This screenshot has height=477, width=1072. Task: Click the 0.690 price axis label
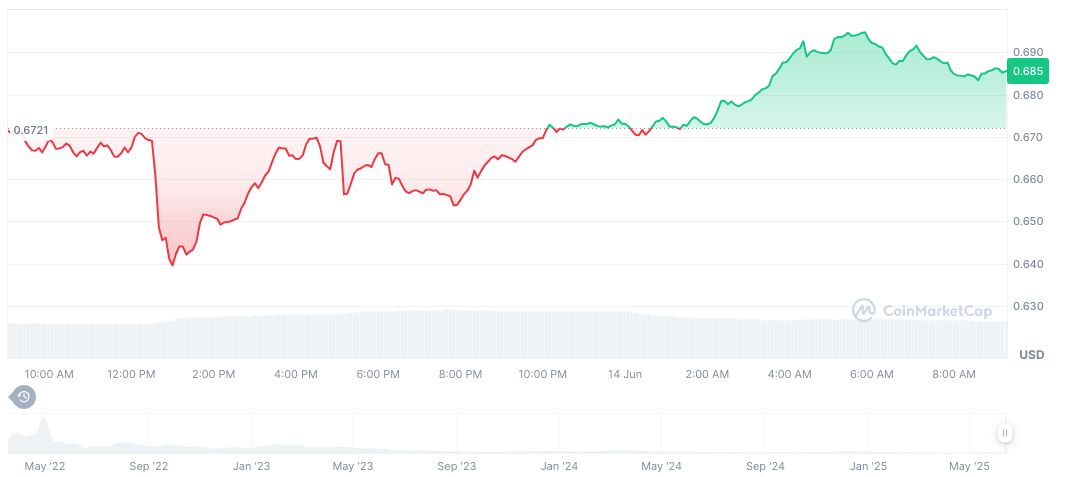(1027, 52)
